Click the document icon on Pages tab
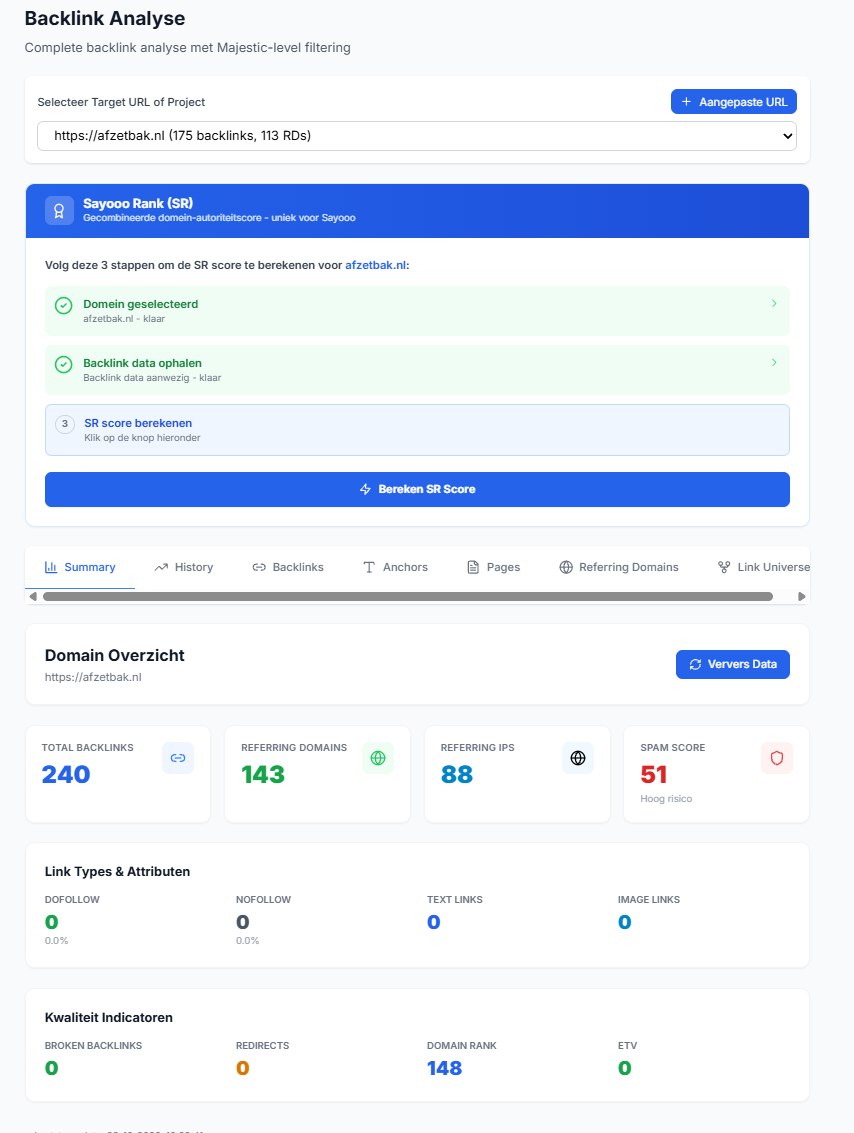Viewport: 854px width, 1133px height. [x=473, y=567]
